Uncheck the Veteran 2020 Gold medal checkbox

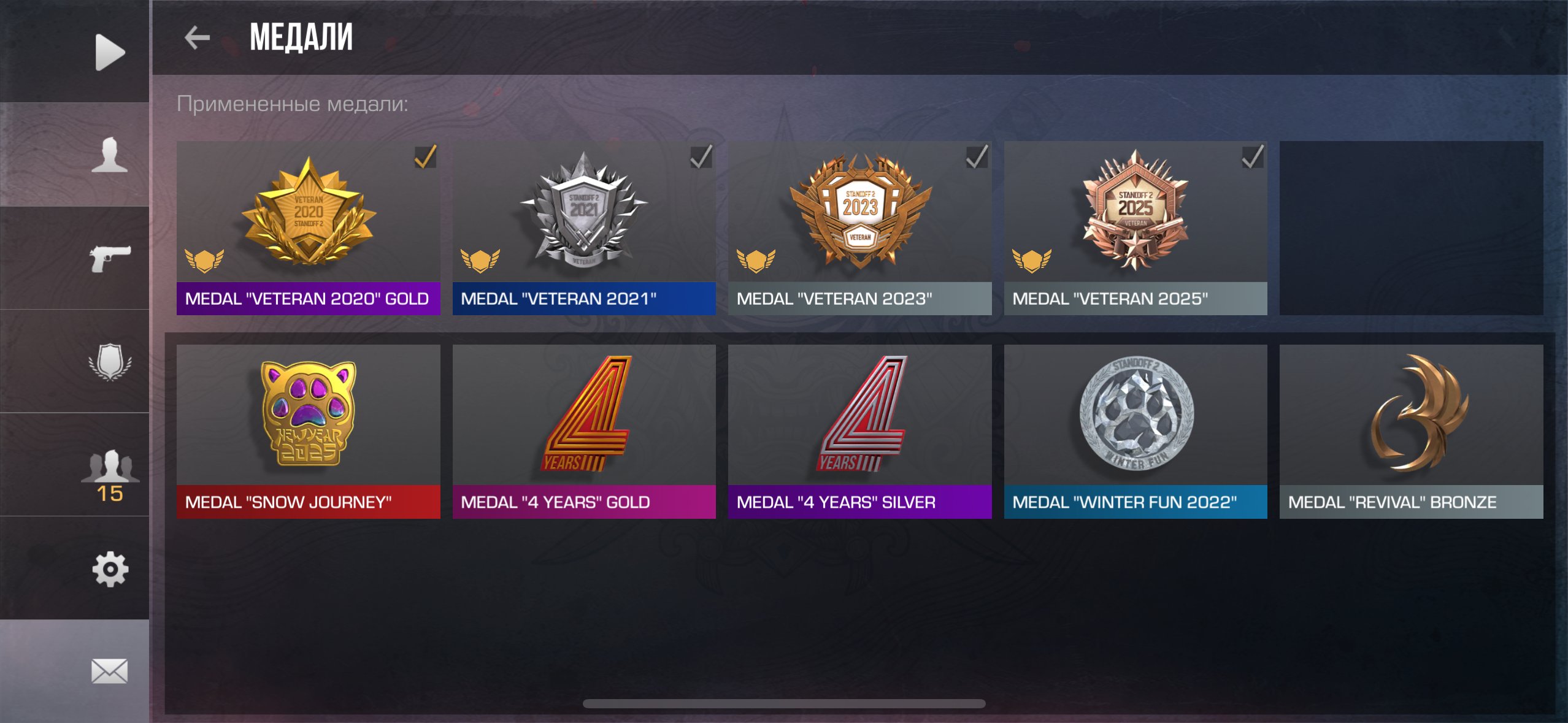coord(425,157)
